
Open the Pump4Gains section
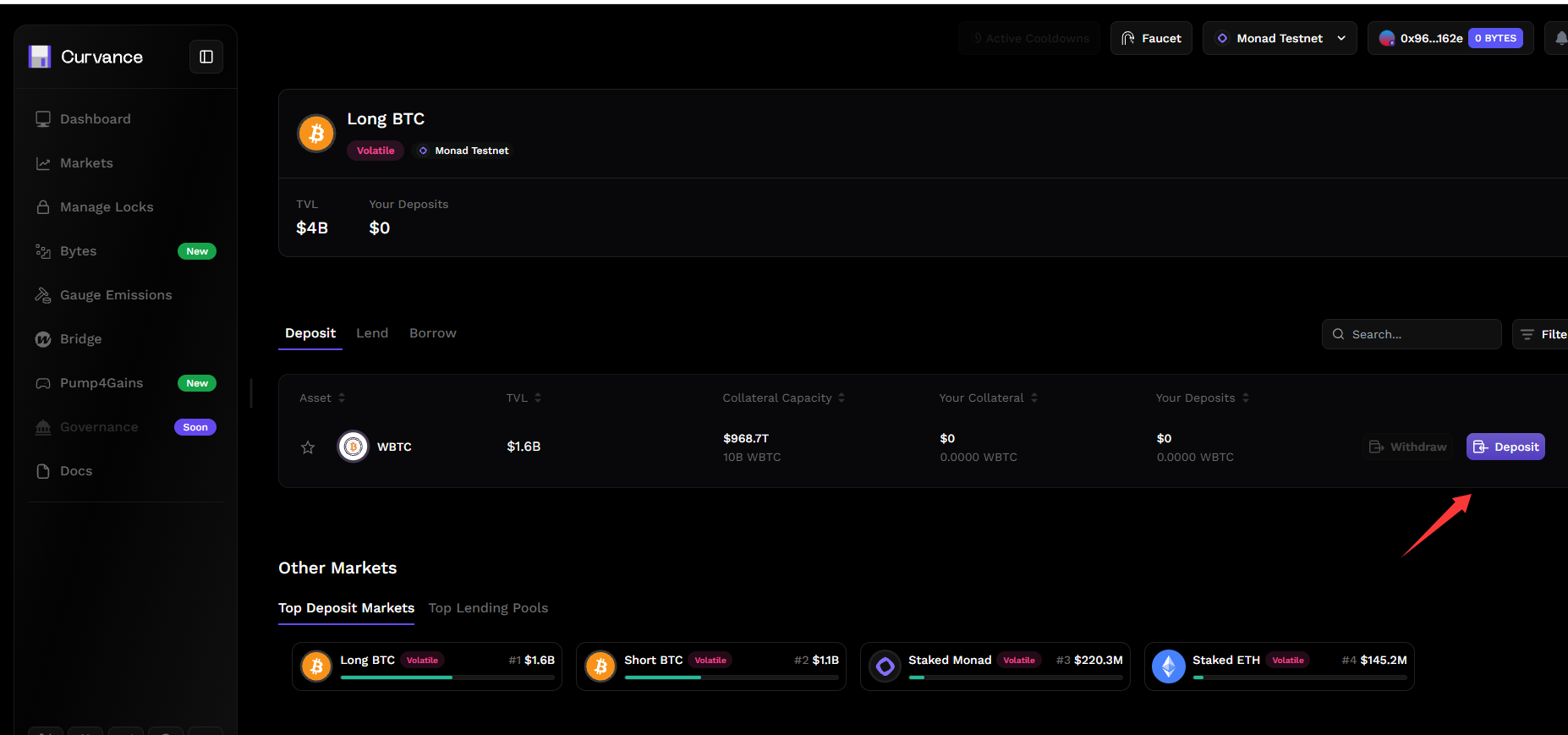[x=101, y=383]
